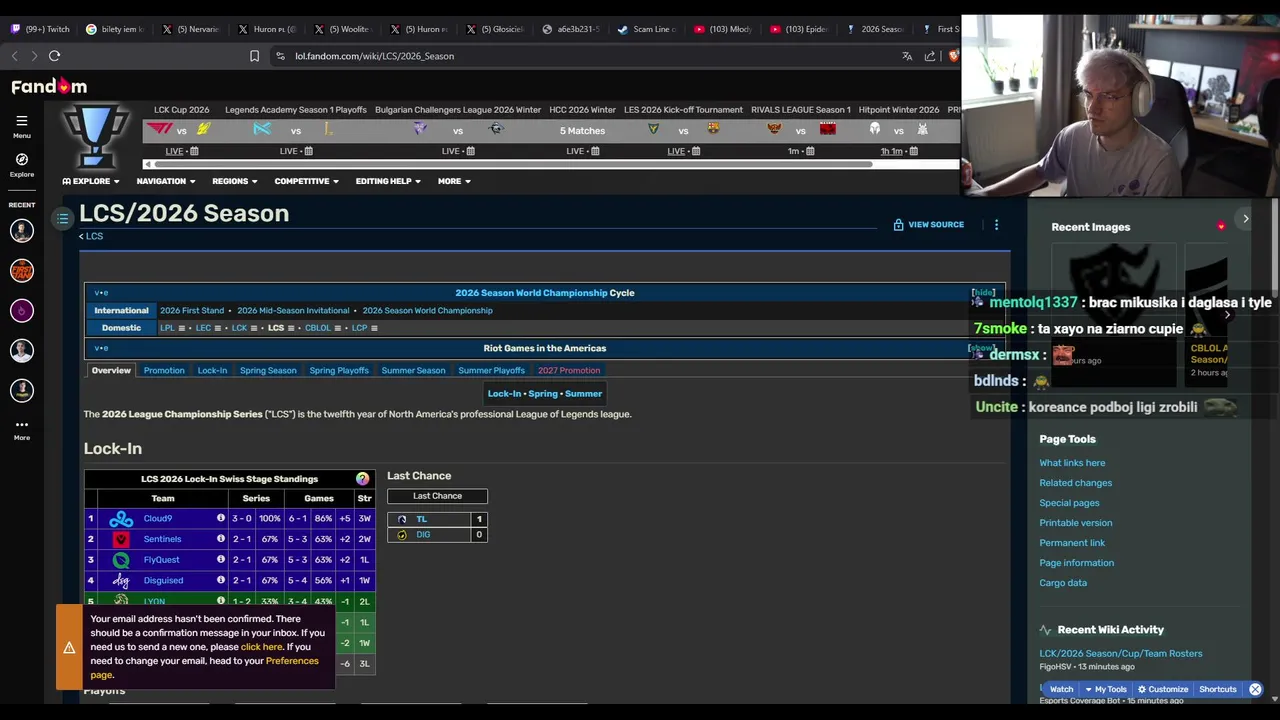Open the LCK/2026 Season/Cup/Team Rosters activity link
Viewport: 1280px width, 720px height.
(x=1121, y=654)
